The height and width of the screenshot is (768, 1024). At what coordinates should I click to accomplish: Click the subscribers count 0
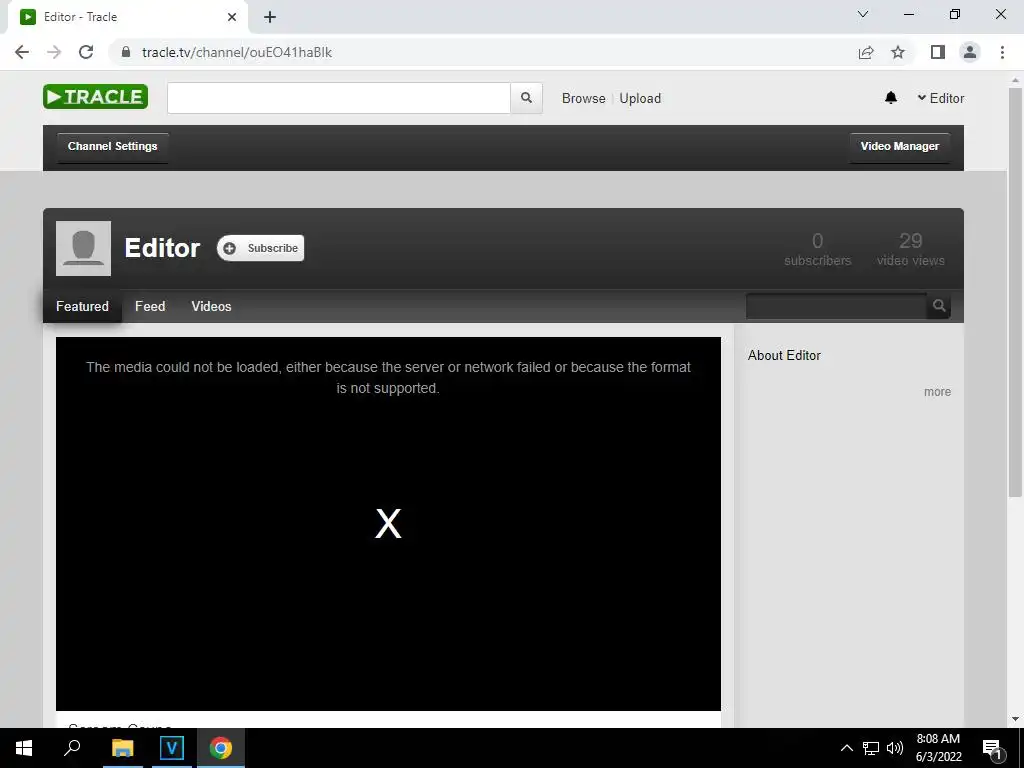point(818,241)
